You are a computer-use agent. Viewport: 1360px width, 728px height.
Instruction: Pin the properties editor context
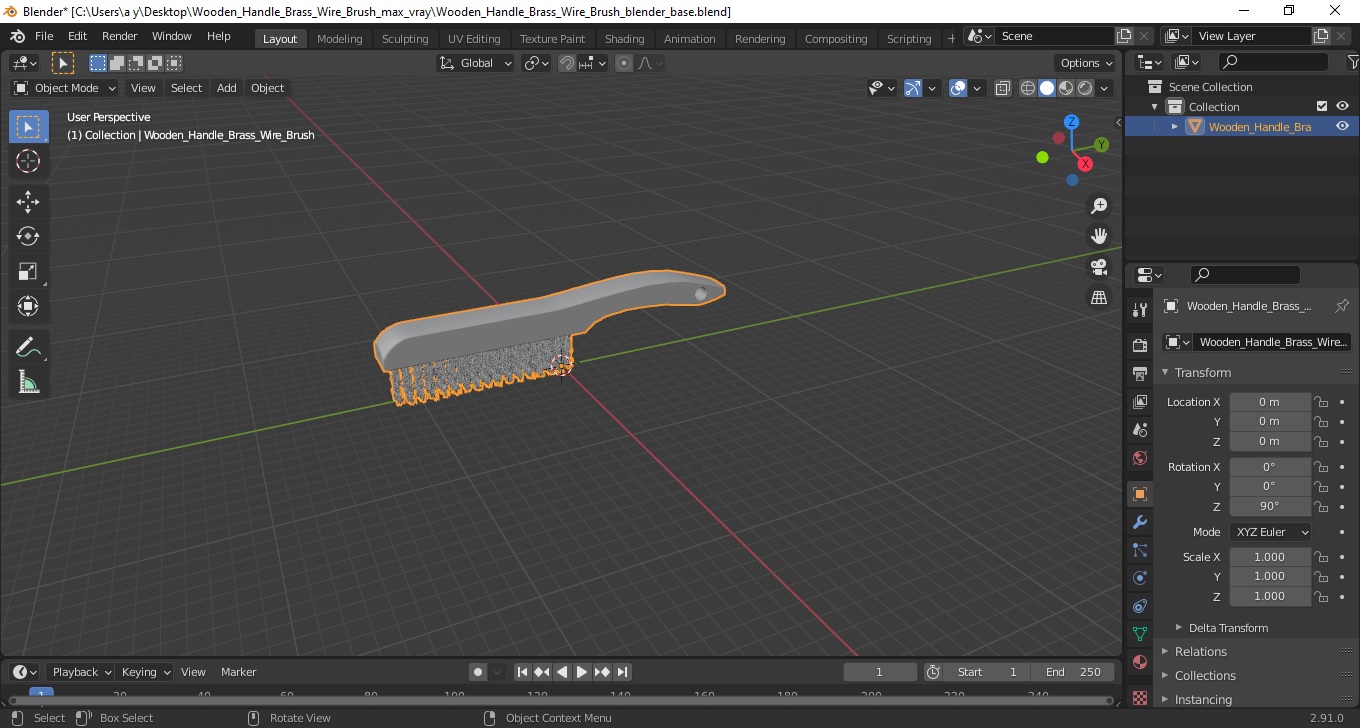1342,306
